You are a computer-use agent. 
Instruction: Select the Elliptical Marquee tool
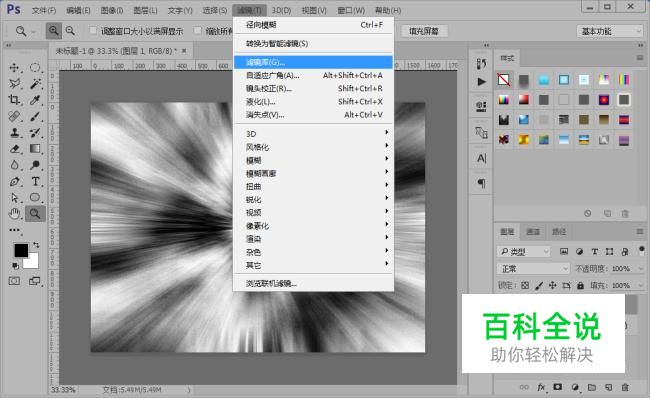[35, 68]
